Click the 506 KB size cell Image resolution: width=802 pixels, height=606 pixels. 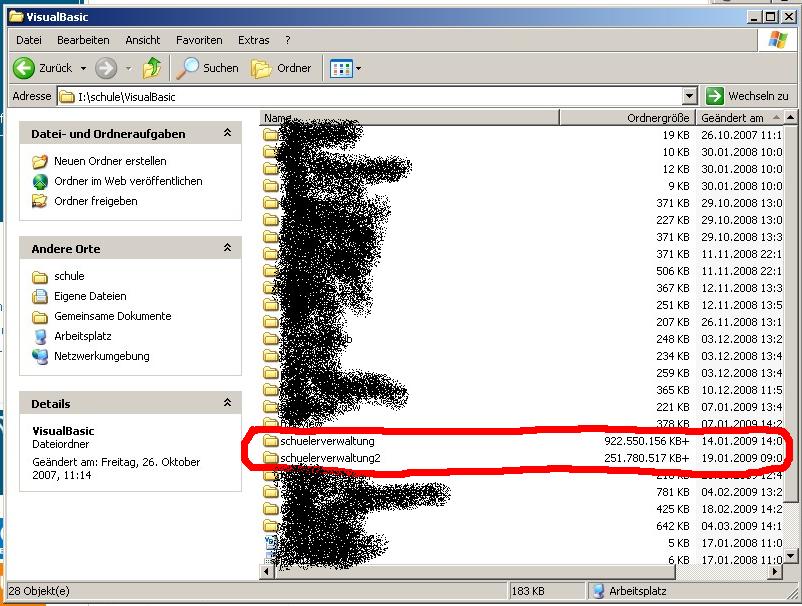(673, 271)
